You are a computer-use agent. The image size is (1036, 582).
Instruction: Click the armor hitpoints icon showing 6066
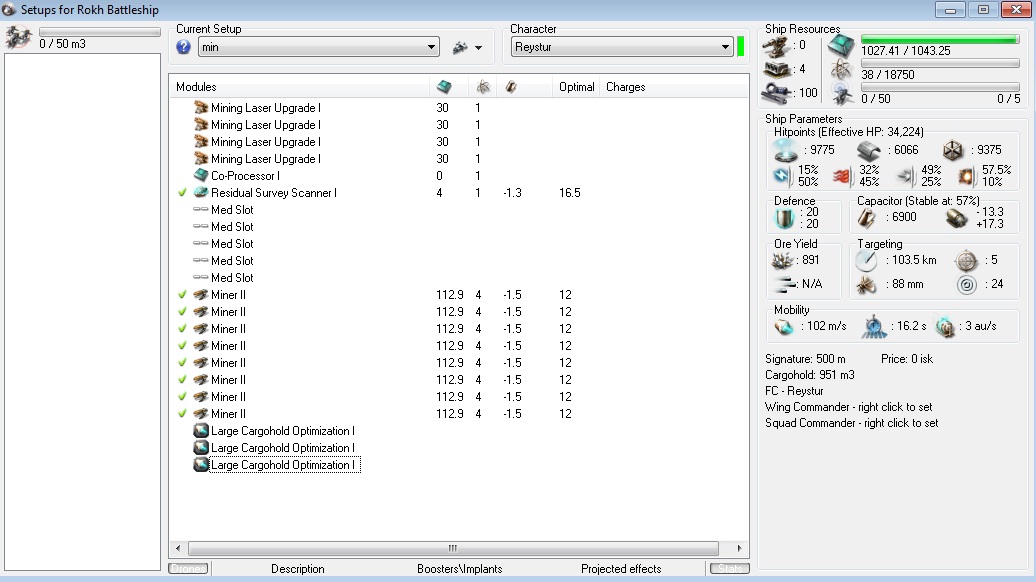click(869, 151)
